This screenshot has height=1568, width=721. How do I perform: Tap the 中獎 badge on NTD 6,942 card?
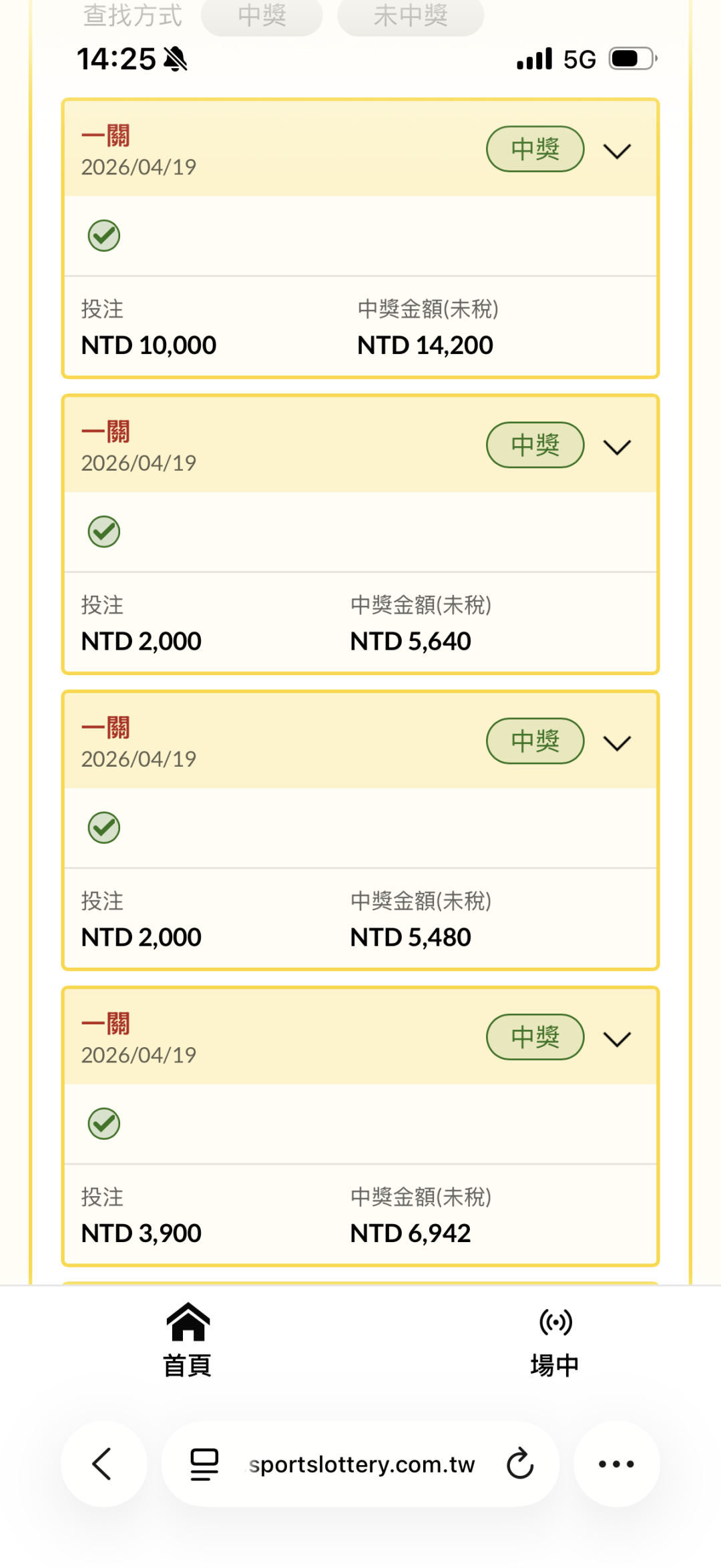[x=535, y=1037]
